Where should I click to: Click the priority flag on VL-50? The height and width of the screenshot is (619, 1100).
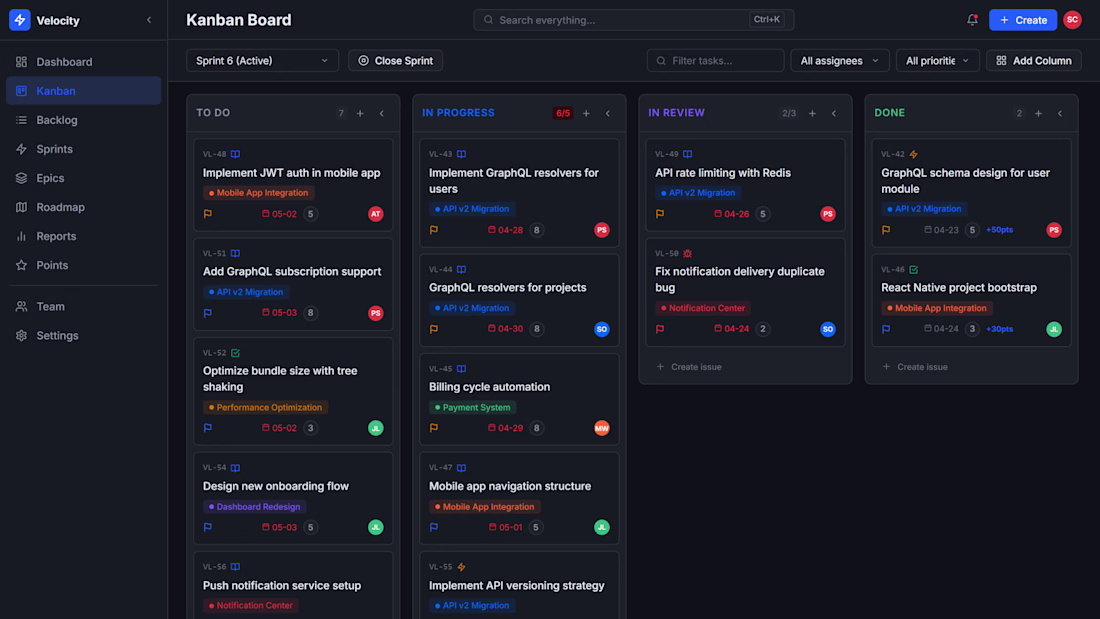660,329
